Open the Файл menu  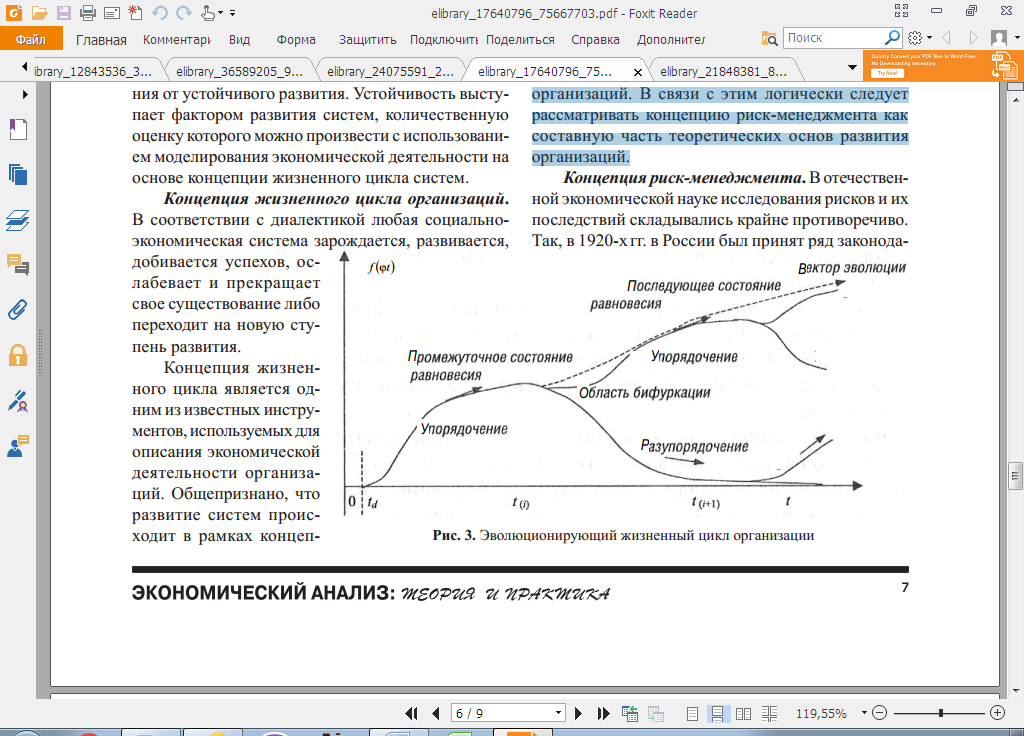point(31,39)
